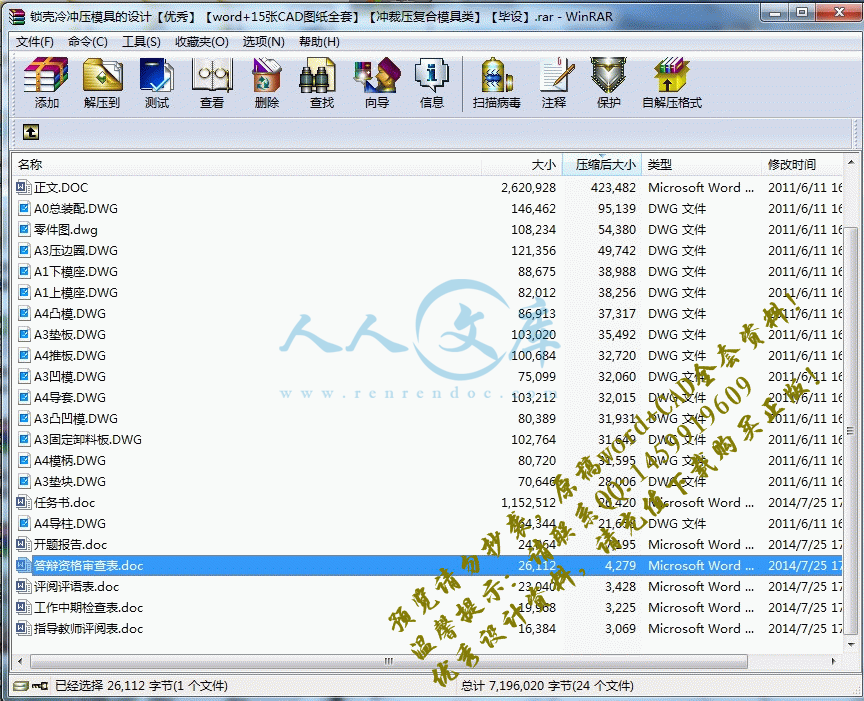The height and width of the screenshot is (701, 864).
Task: Open the File (文件) menu
Action: pyautogui.click(x=34, y=42)
